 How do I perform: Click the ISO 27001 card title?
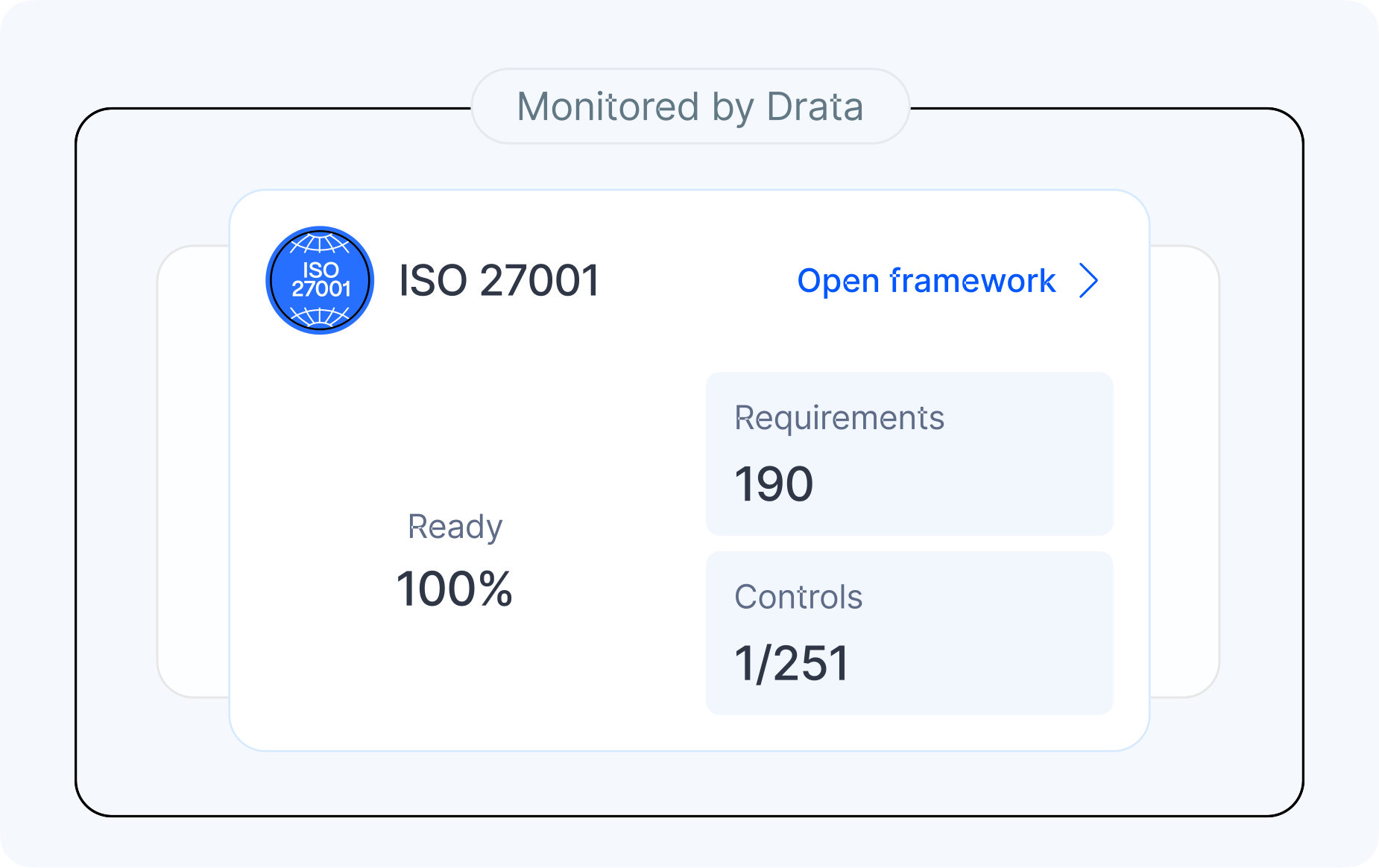[x=499, y=281]
